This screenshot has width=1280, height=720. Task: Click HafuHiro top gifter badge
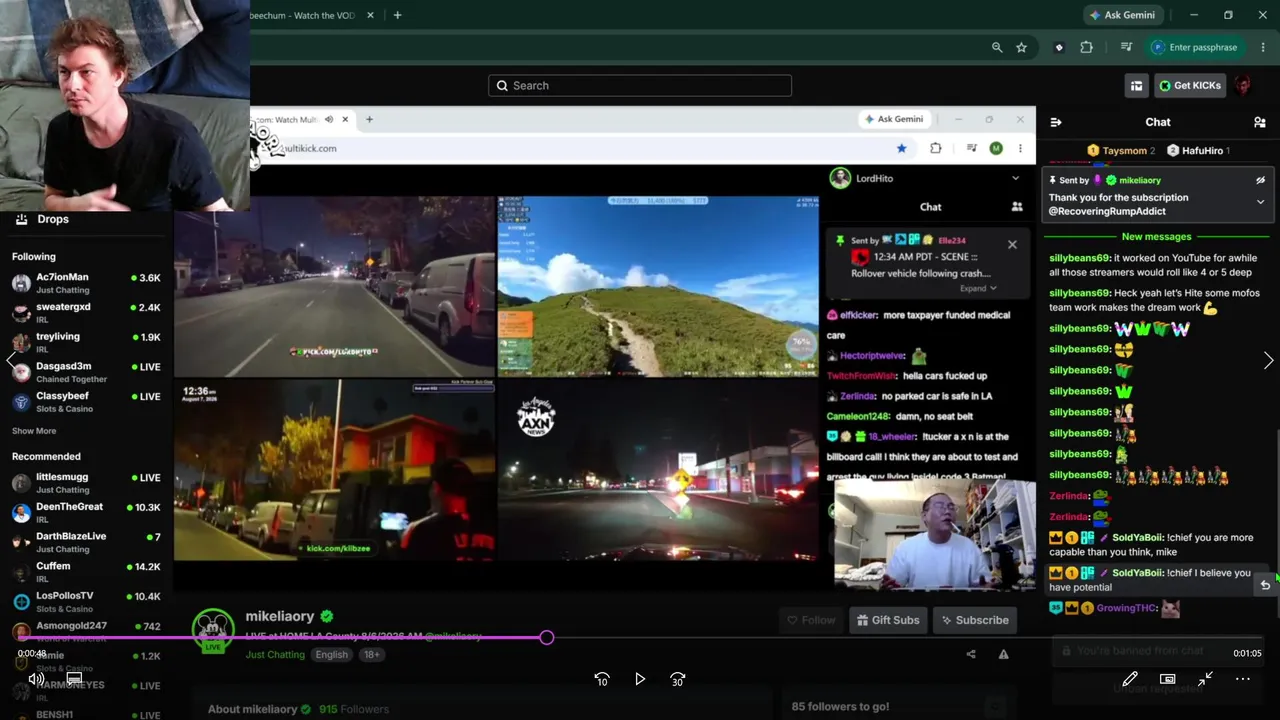[x=1198, y=151]
